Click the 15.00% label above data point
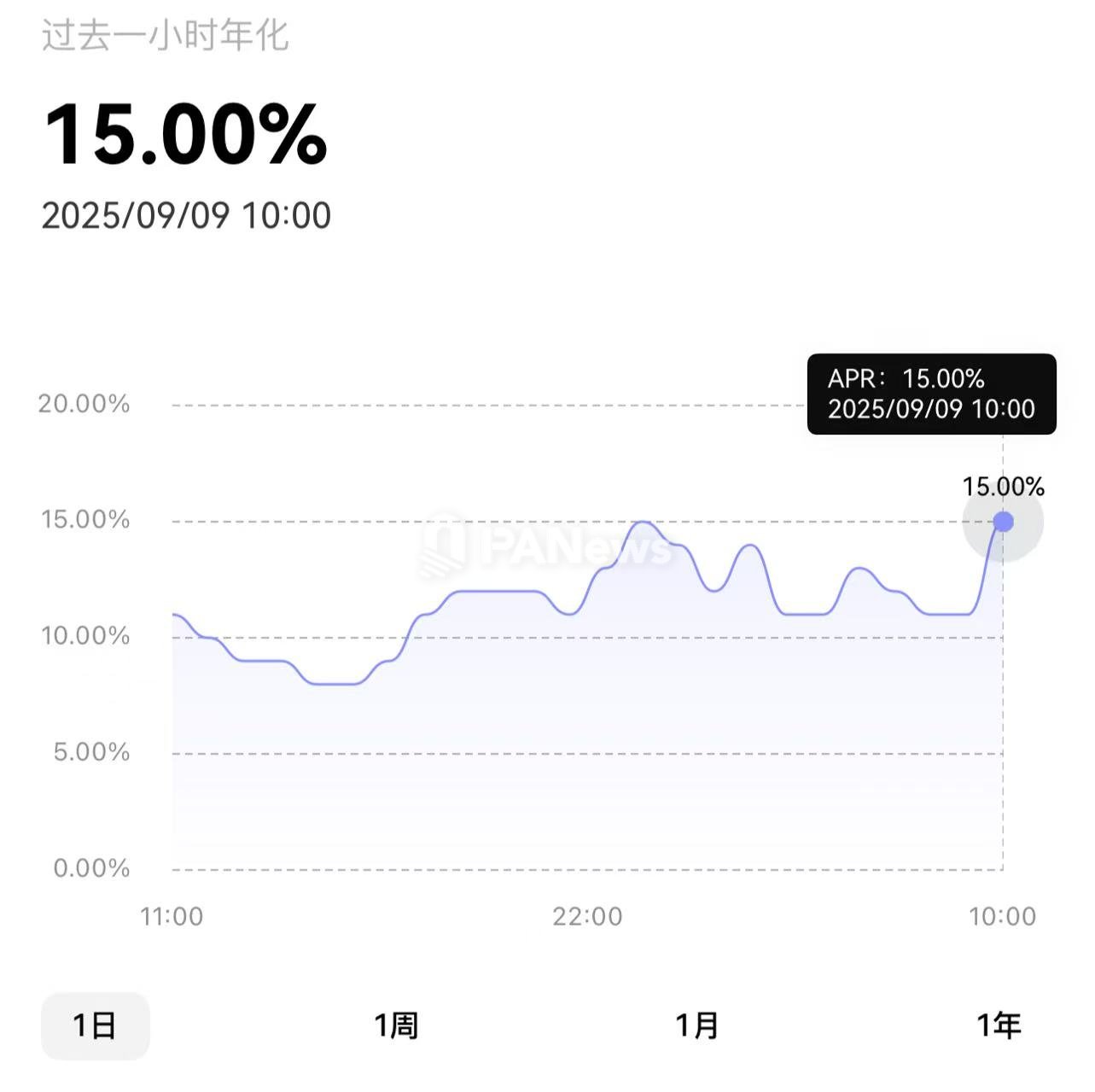1095x1092 pixels. click(1003, 488)
